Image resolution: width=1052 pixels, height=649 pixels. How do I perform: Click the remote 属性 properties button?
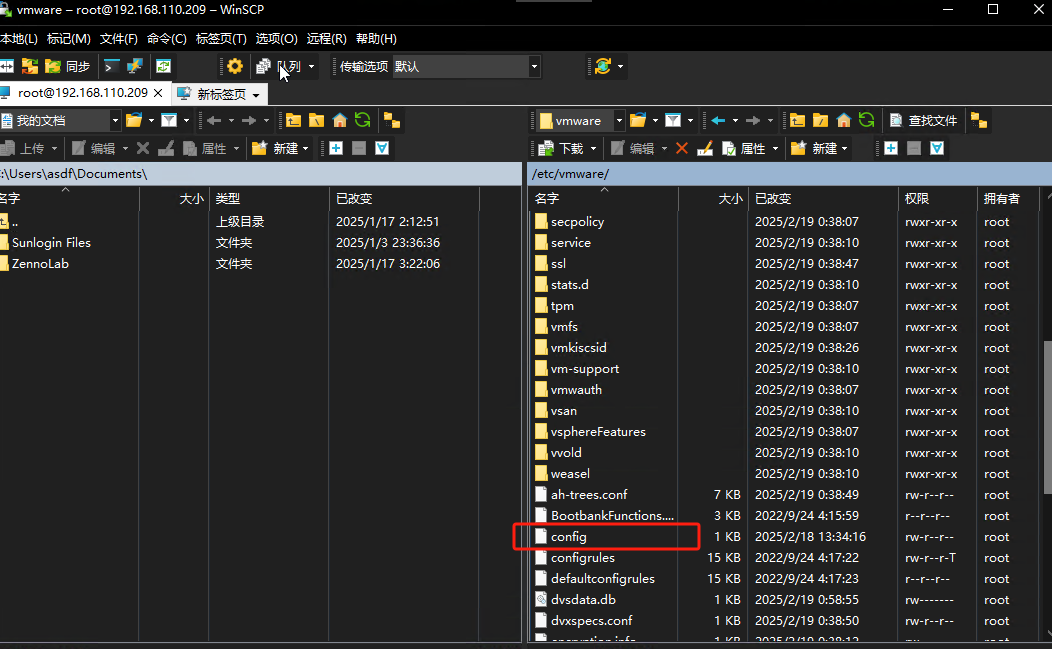pyautogui.click(x=744, y=148)
